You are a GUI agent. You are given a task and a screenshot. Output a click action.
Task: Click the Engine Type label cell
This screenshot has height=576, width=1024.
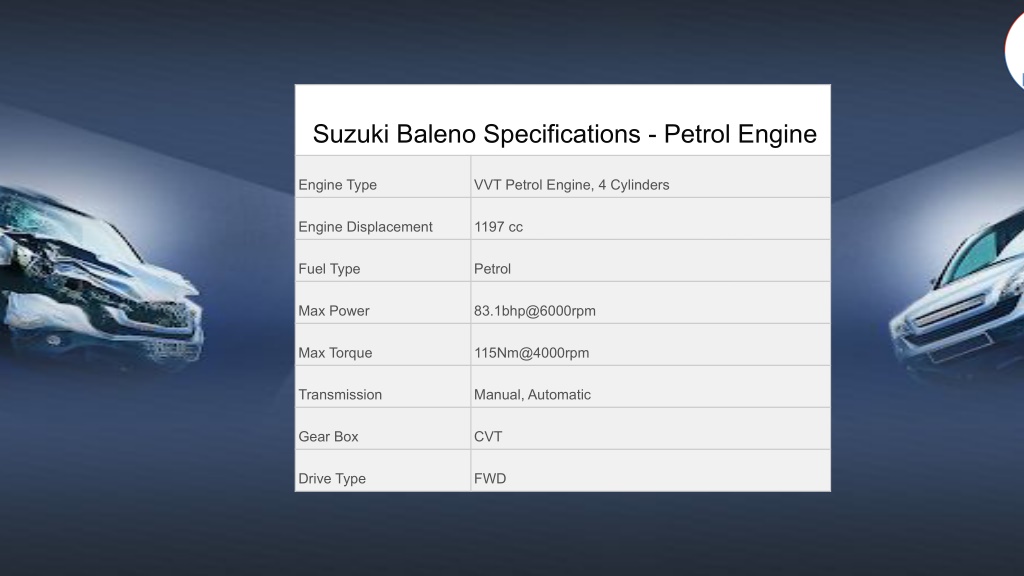[383, 177]
